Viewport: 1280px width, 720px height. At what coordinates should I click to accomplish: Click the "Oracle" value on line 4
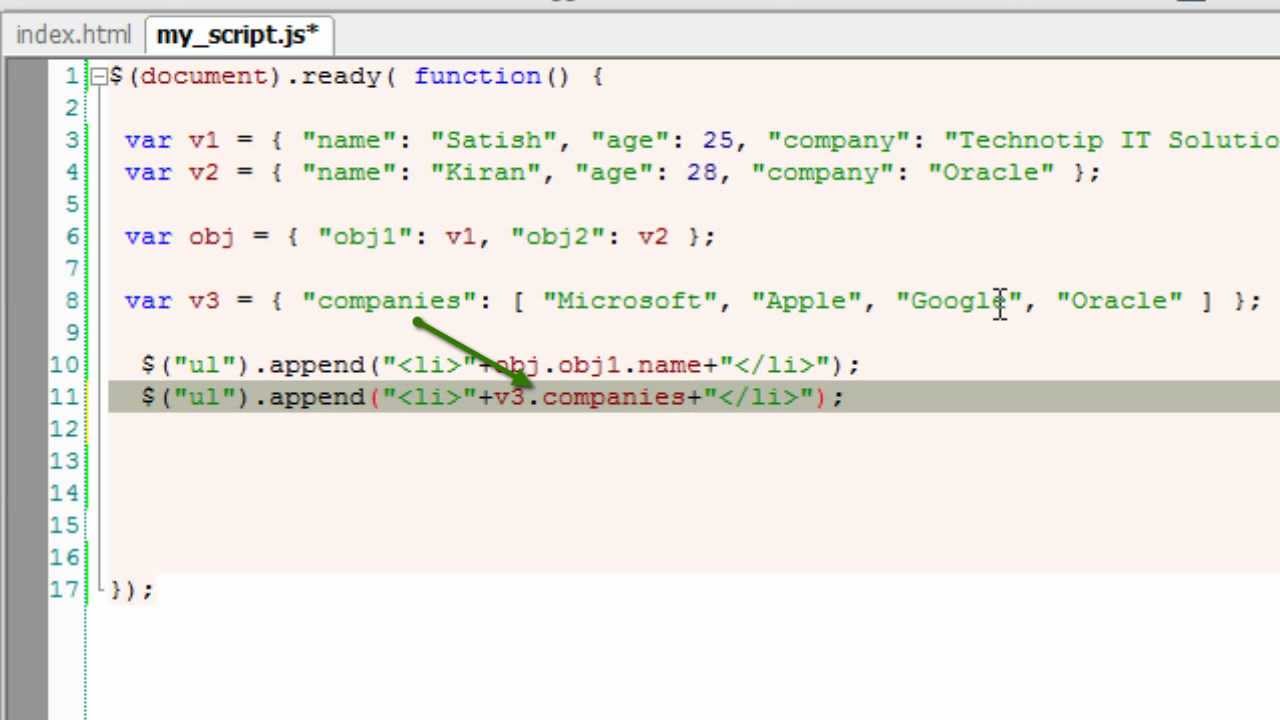991,172
